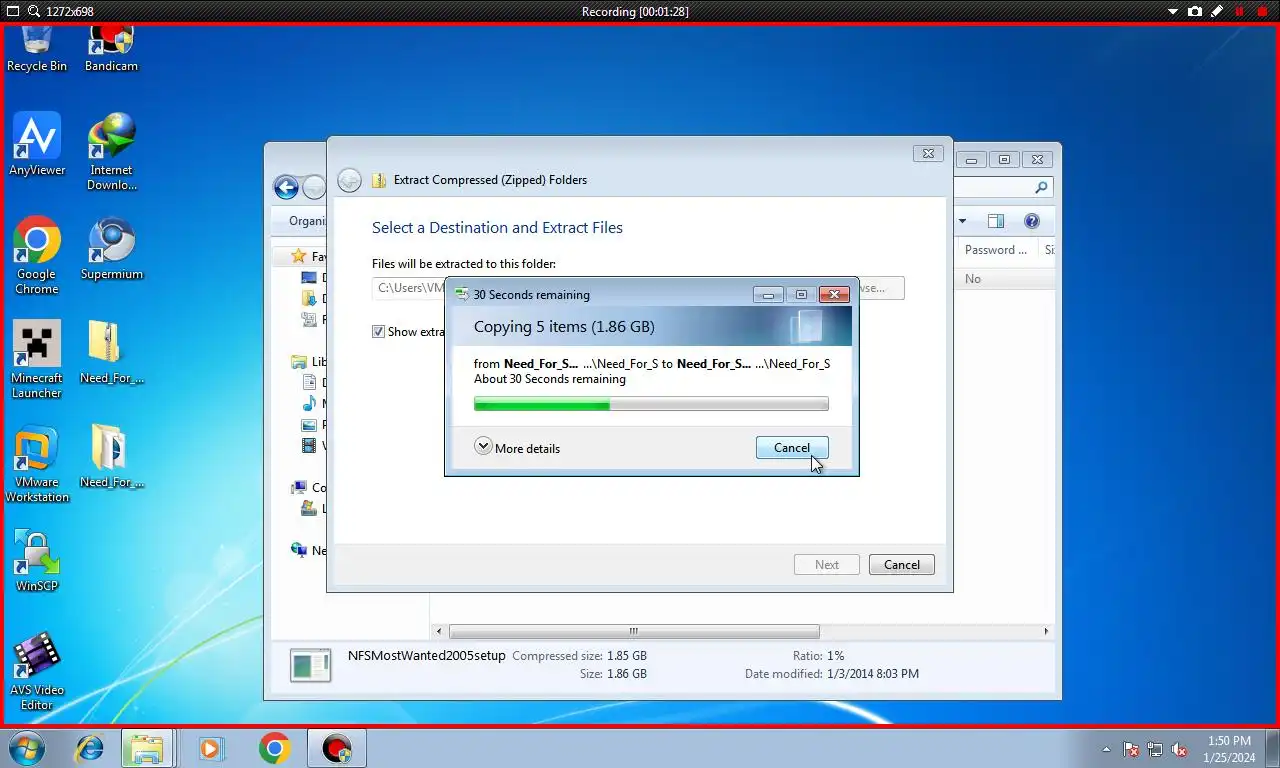The image size is (1280, 768).
Task: Select the Favorites star in Explorer sidebar
Action: point(298,256)
